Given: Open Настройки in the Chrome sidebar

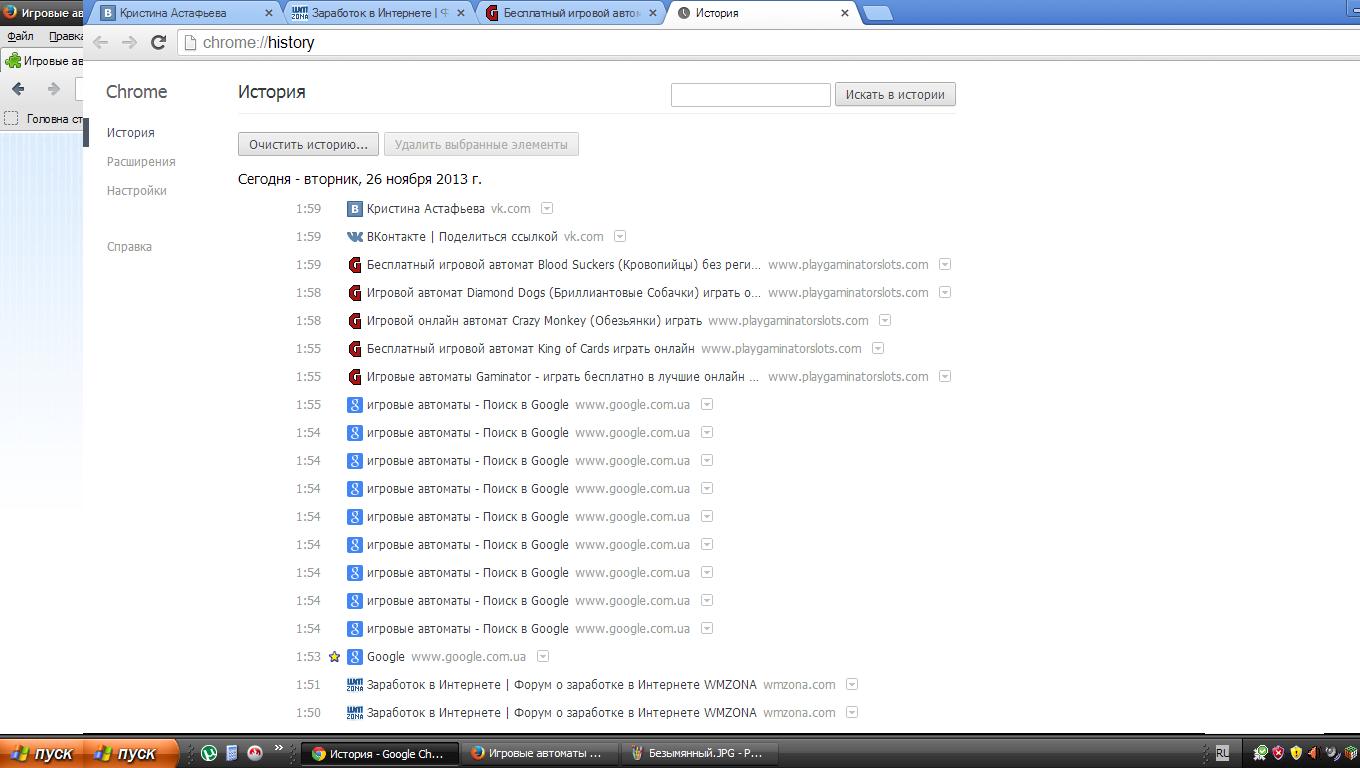Looking at the screenshot, I should click(137, 191).
